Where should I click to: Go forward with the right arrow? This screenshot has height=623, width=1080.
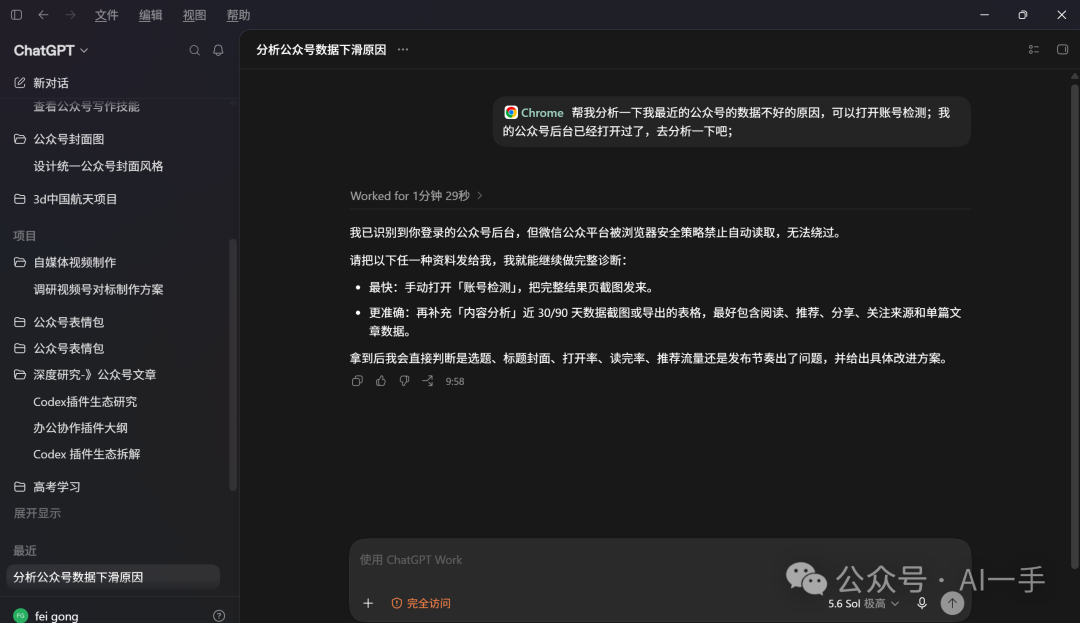(x=70, y=14)
